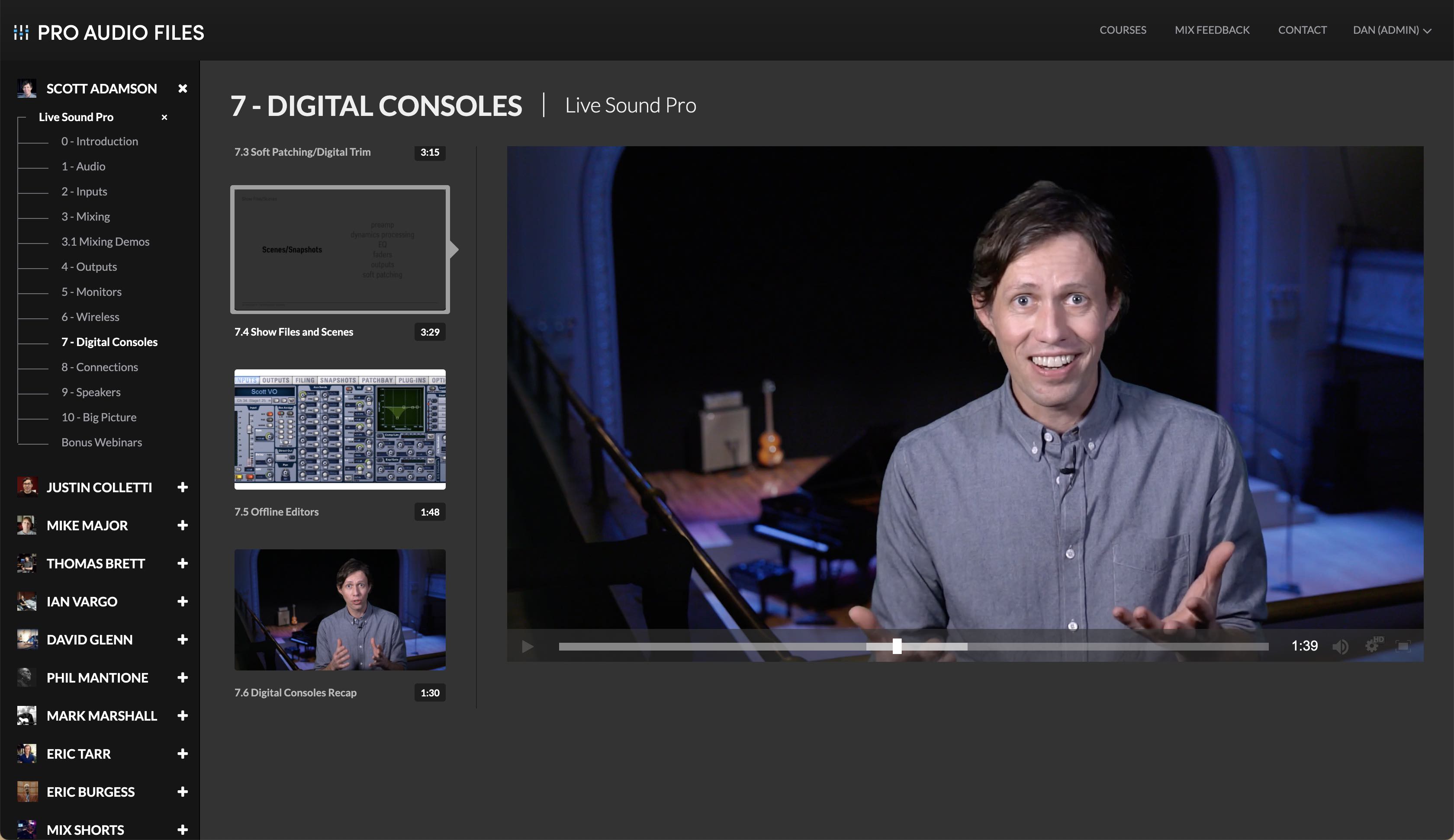Open the video quality settings gear
This screenshot has width=1454, height=840.
click(1371, 646)
